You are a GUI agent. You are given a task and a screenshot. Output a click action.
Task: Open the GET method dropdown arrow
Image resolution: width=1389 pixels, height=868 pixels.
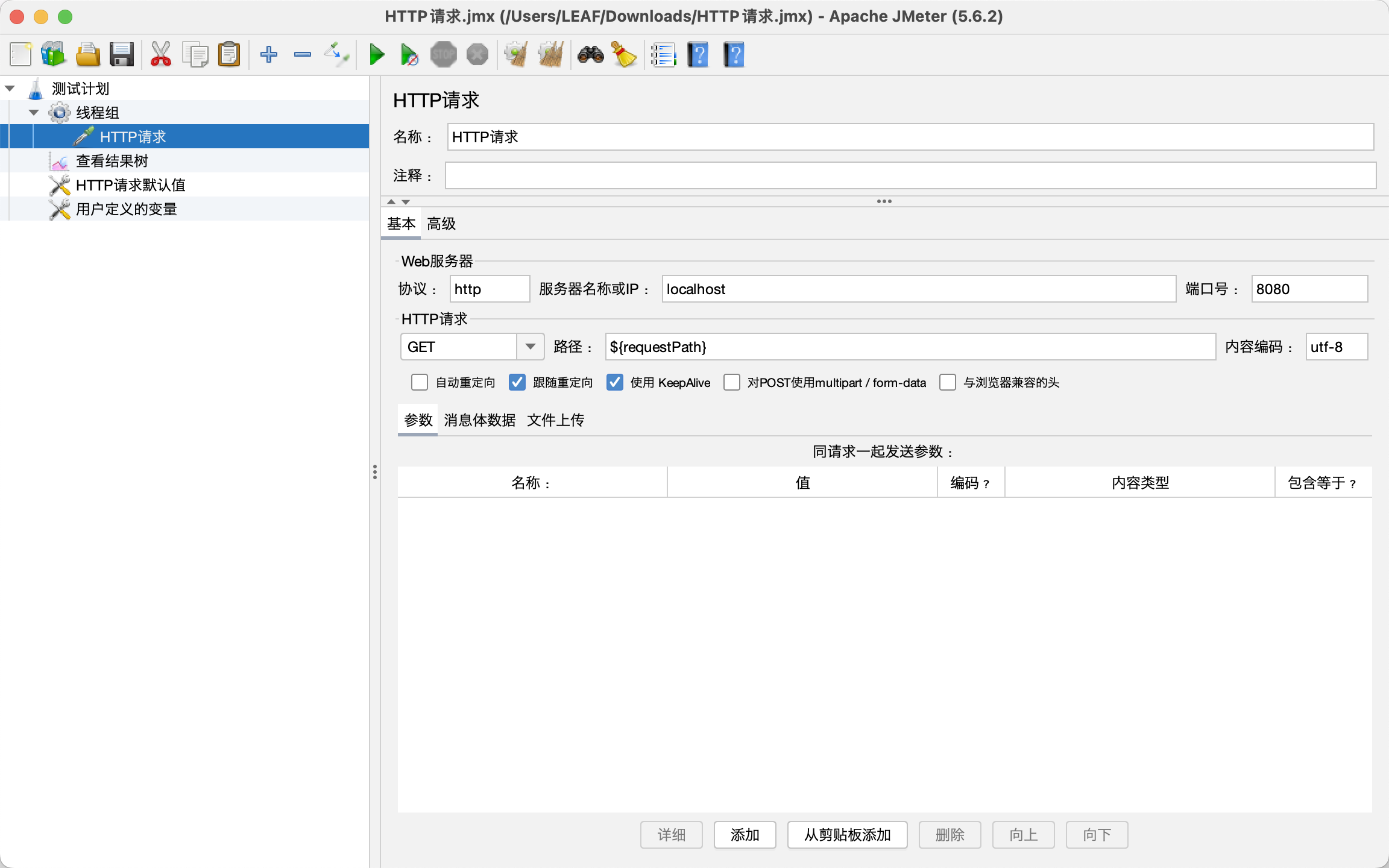pos(531,347)
